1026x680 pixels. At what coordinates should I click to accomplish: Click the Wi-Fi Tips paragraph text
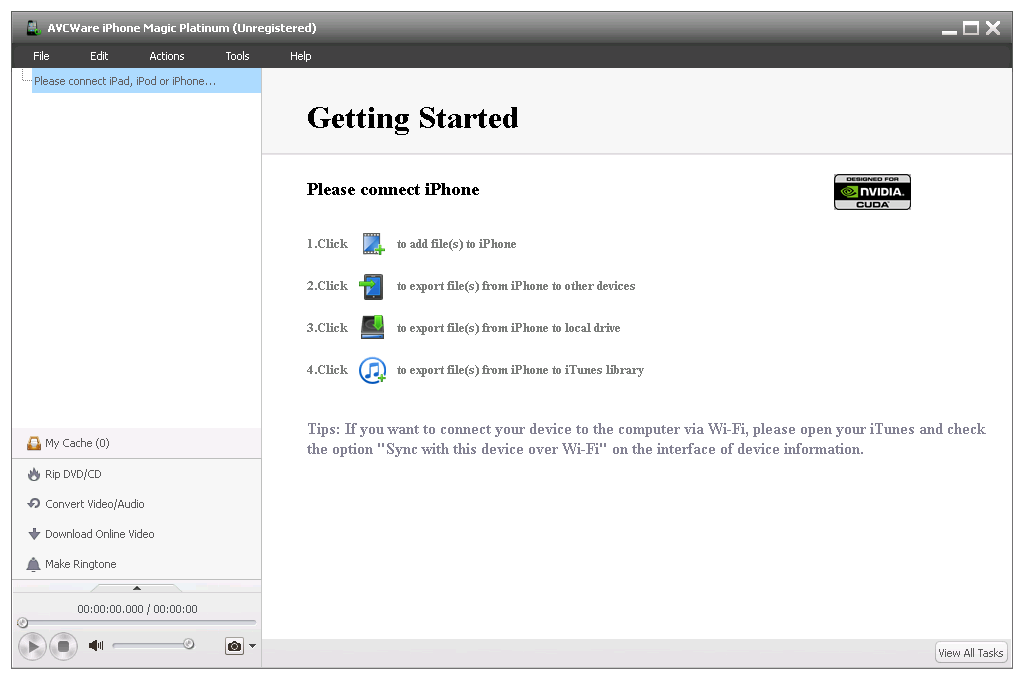click(646, 439)
